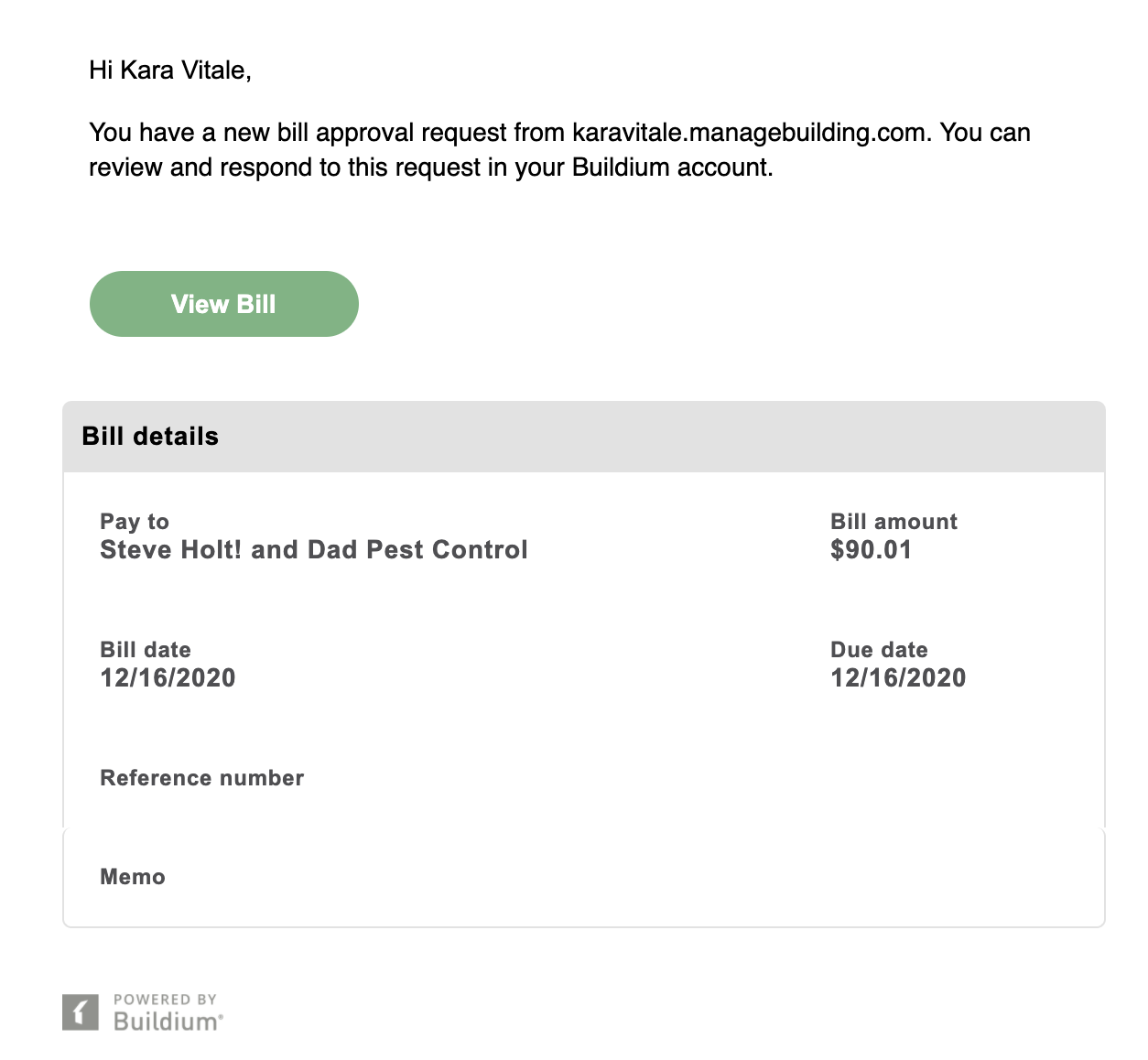The image size is (1148, 1060).
Task: Click the Memo label
Action: coord(133,877)
